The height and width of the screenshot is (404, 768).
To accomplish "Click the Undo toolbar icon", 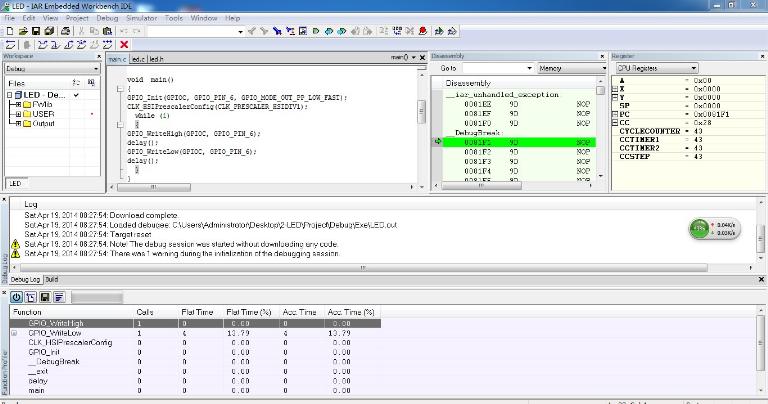I will click(123, 31).
